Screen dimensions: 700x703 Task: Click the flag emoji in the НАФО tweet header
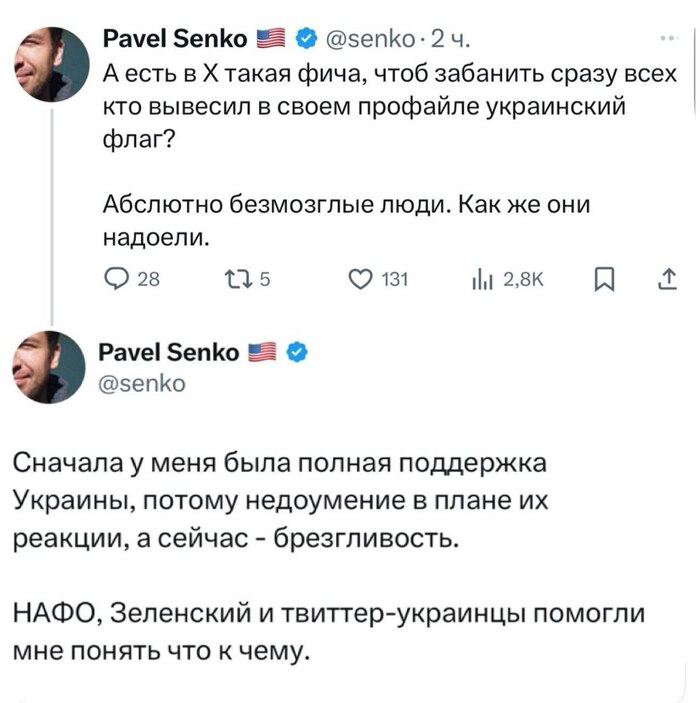pos(264,352)
